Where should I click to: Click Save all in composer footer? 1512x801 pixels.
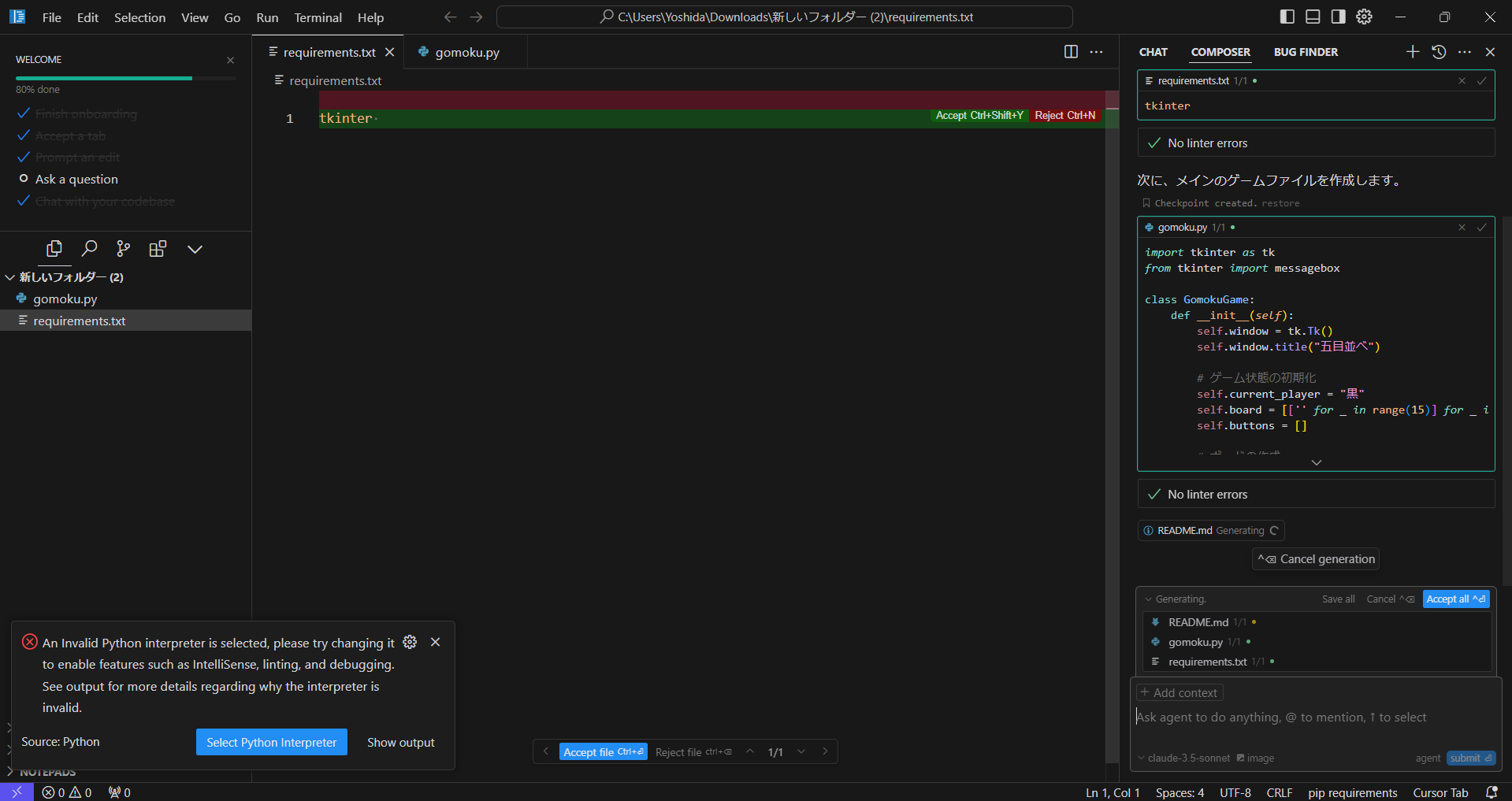(1338, 599)
